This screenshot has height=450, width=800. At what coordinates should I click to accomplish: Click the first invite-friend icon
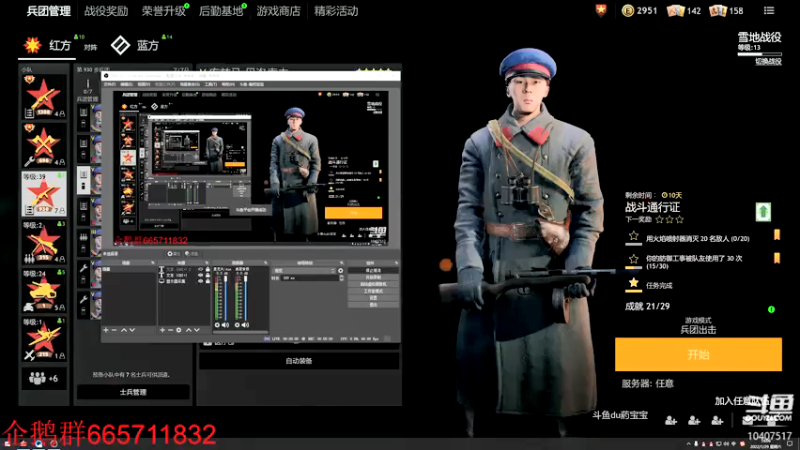pos(671,420)
